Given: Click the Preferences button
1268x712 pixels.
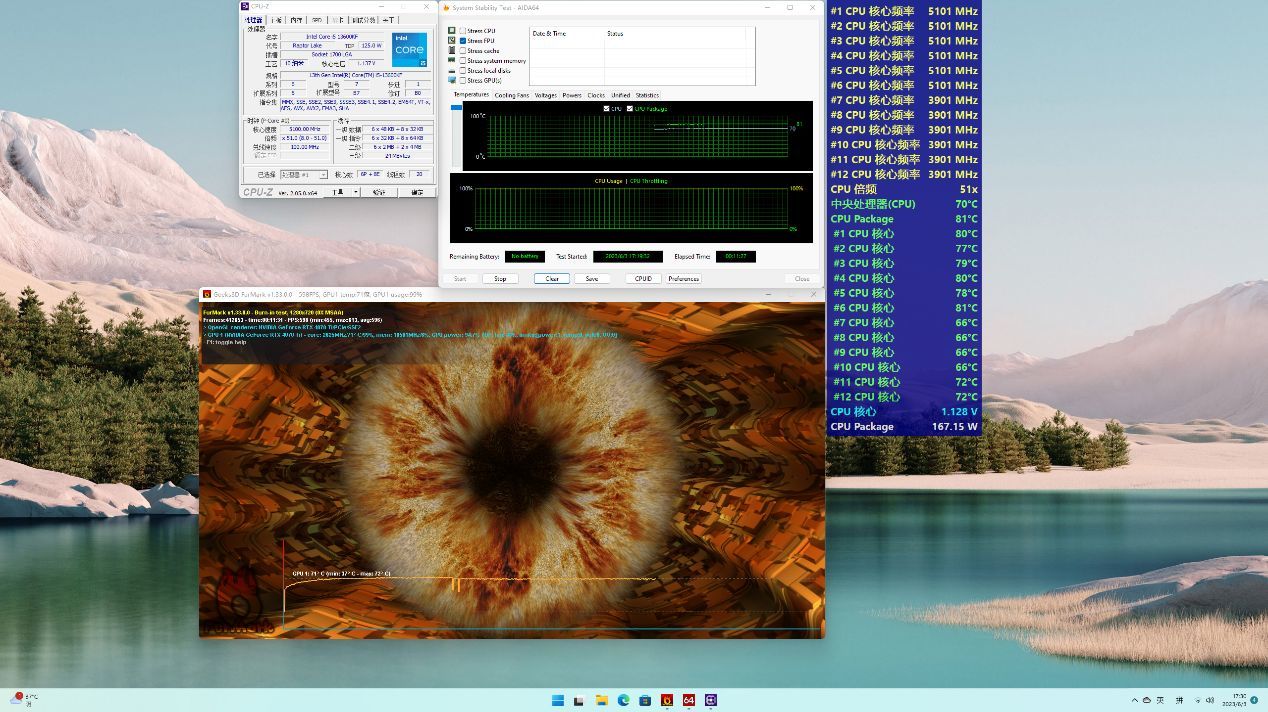Looking at the screenshot, I should 684,279.
